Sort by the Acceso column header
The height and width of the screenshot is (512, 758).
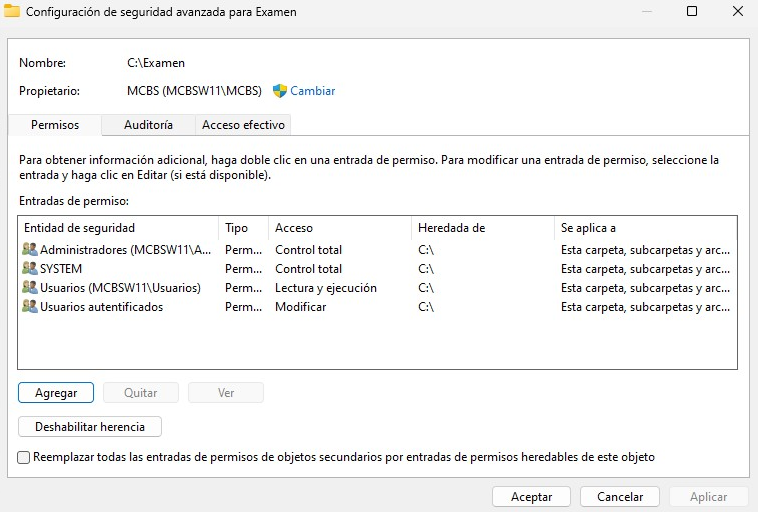[x=340, y=228]
